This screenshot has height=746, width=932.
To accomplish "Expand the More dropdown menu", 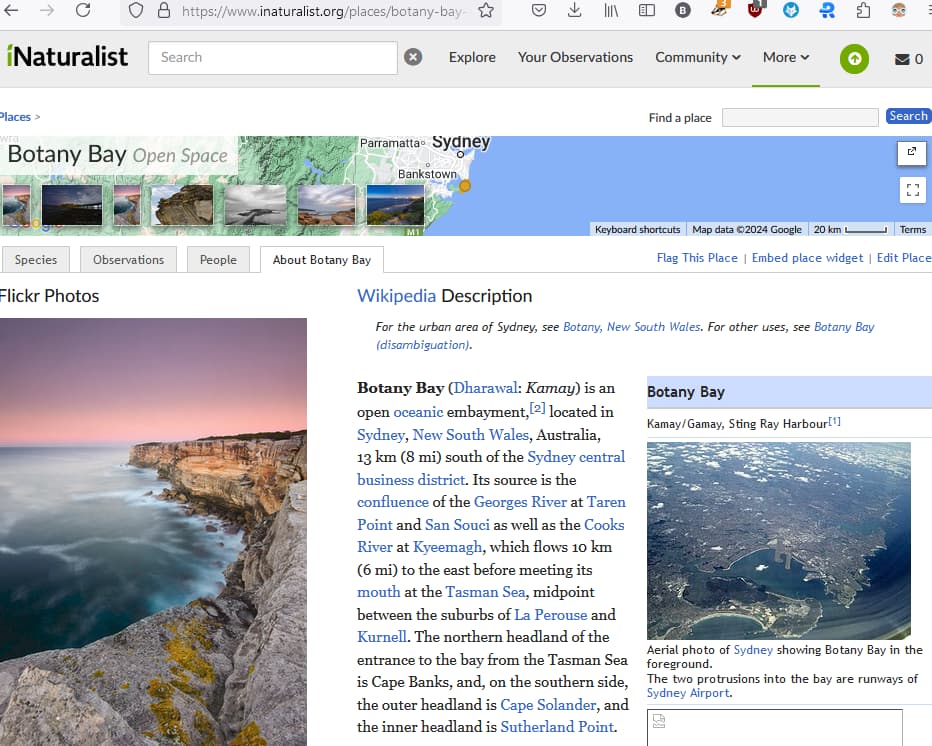I will pos(786,57).
